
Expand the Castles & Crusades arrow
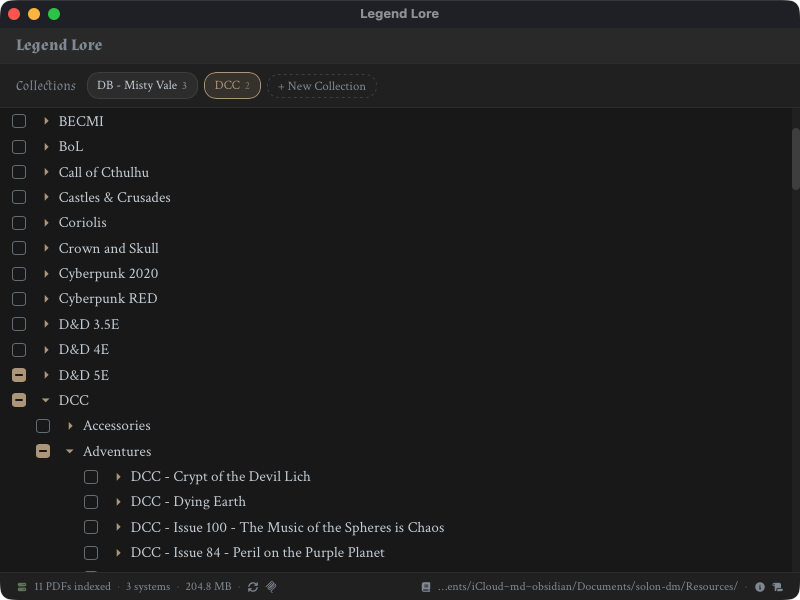pos(46,197)
